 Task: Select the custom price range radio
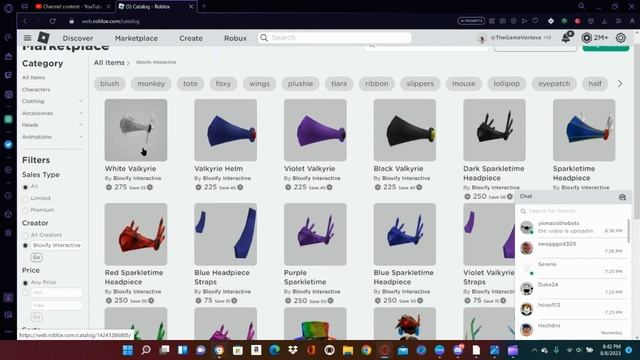[25, 293]
